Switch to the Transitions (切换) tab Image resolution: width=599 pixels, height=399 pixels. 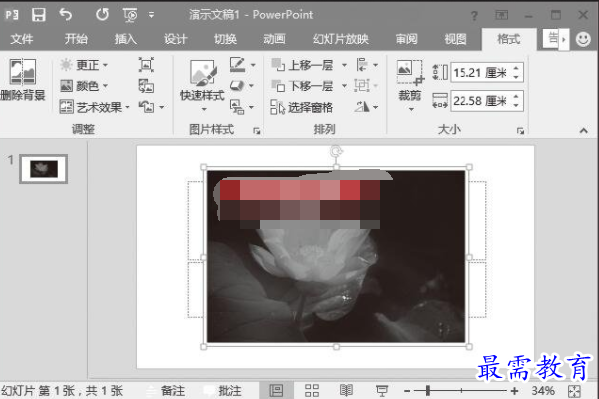pos(225,39)
